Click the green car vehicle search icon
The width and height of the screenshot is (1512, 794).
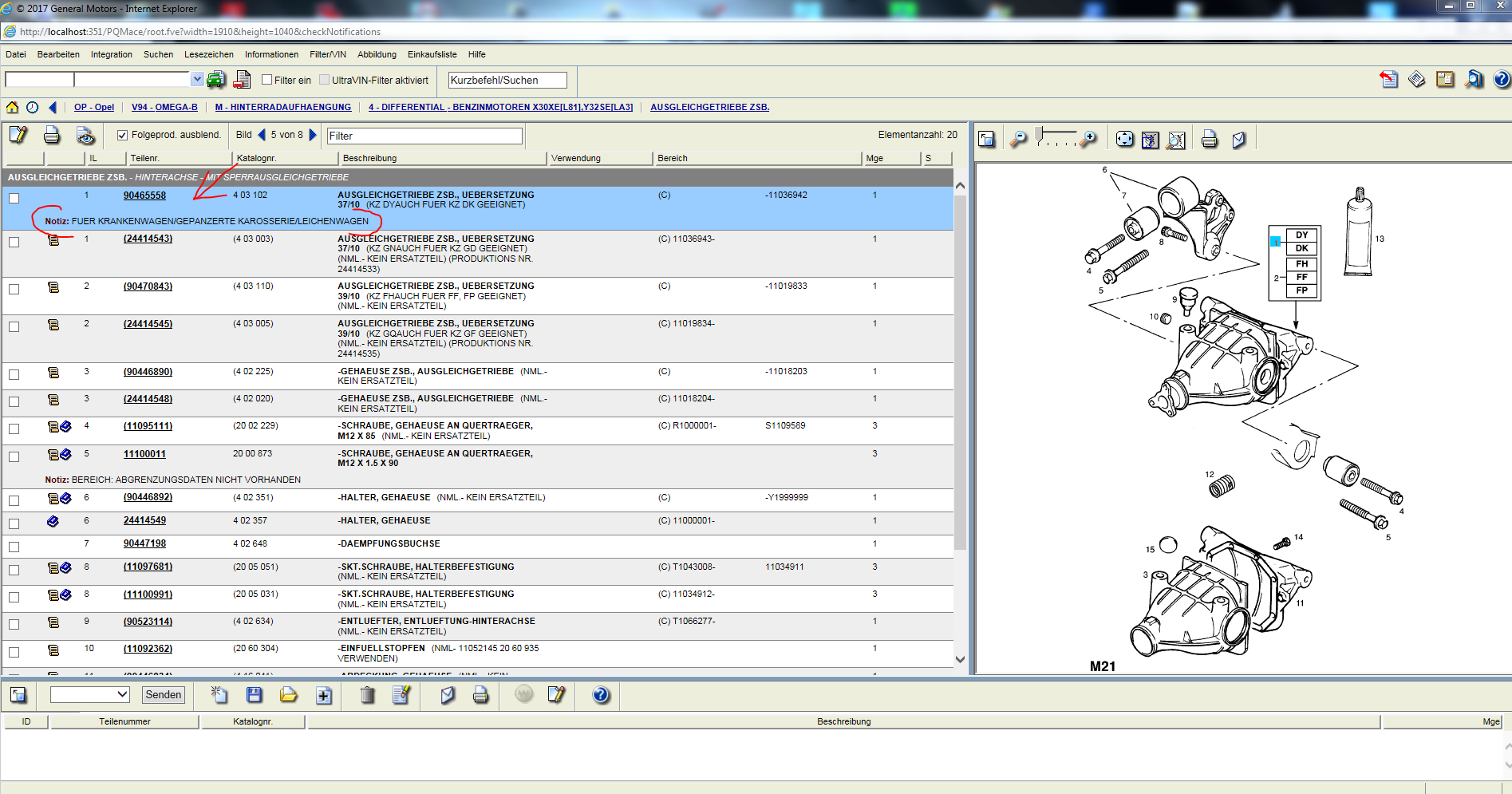(x=216, y=80)
